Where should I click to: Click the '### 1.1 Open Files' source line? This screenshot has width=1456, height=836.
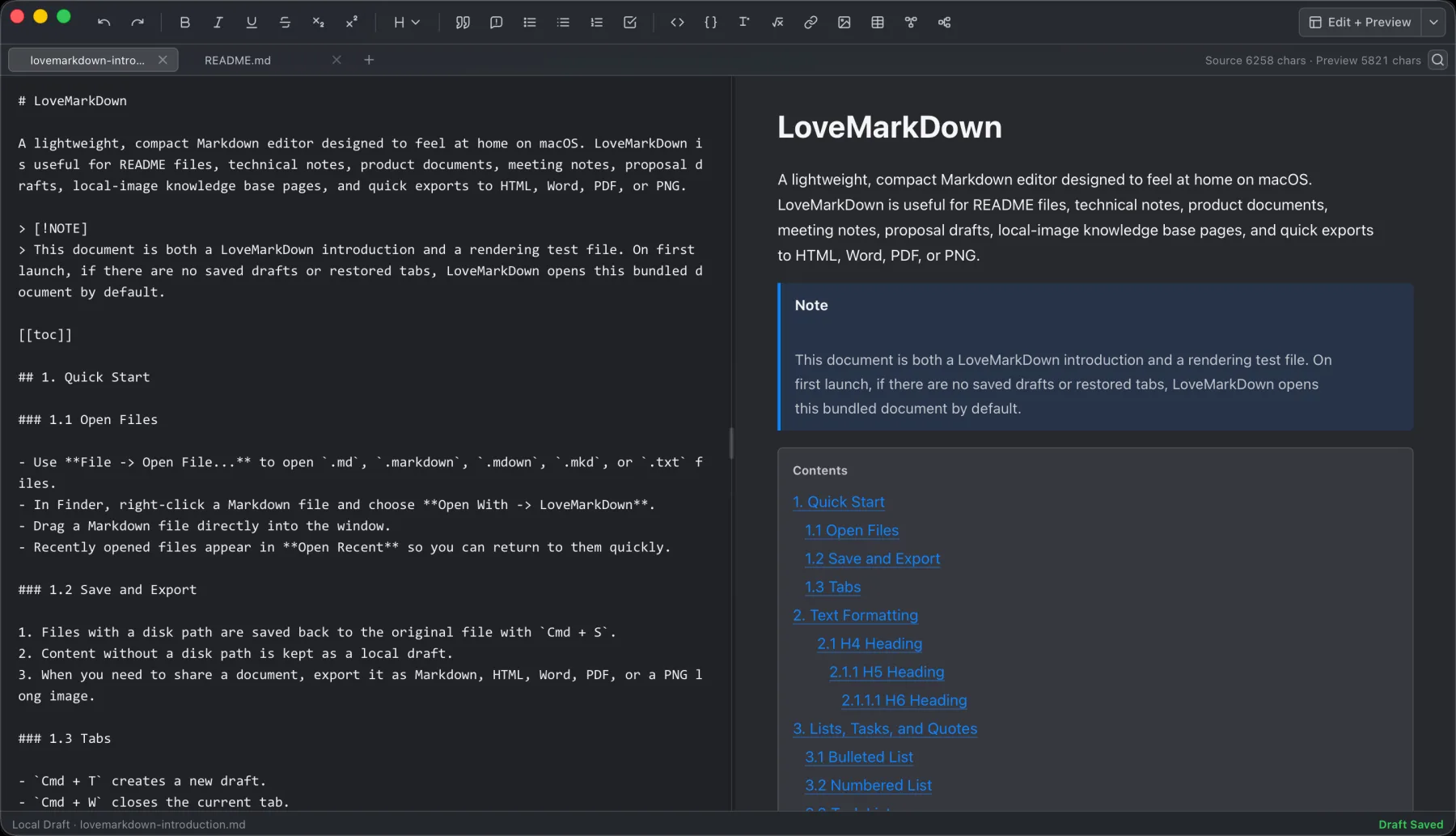88,420
